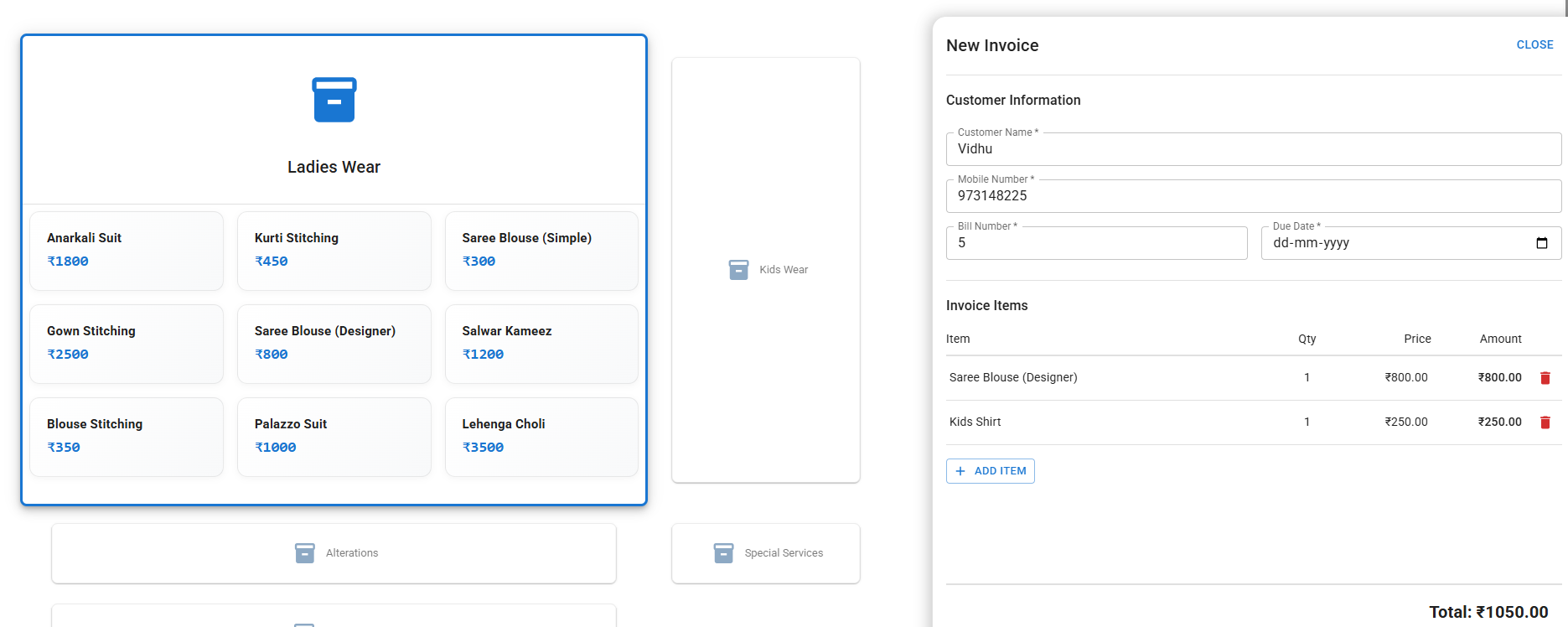Viewport: 1568px width, 627px height.
Task: Click the Special Services category icon
Action: pos(723,553)
